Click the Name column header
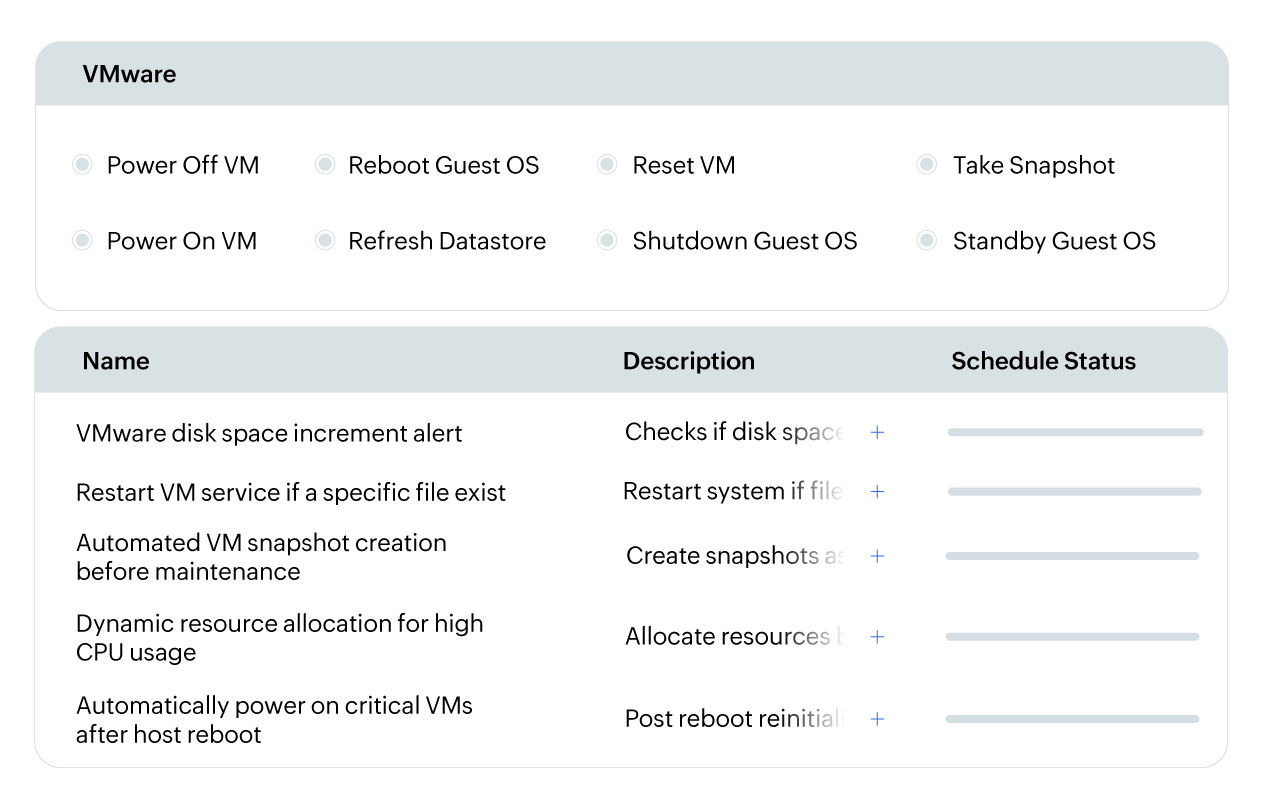1265x806 pixels. point(116,361)
